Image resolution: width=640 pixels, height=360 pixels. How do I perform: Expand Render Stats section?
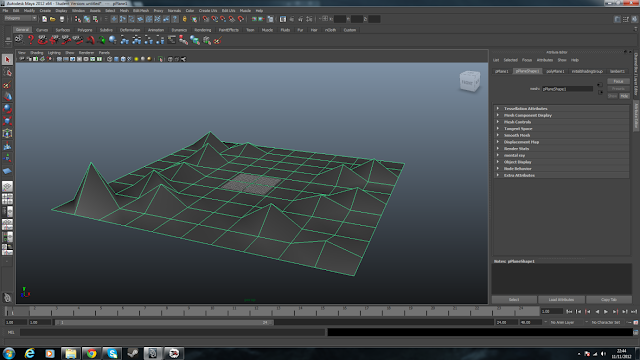coord(561,149)
